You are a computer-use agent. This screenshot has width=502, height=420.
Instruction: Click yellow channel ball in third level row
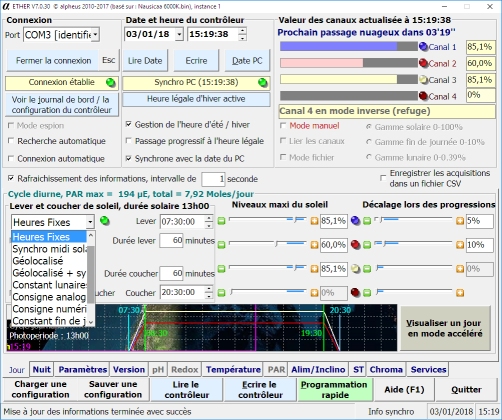356,269
